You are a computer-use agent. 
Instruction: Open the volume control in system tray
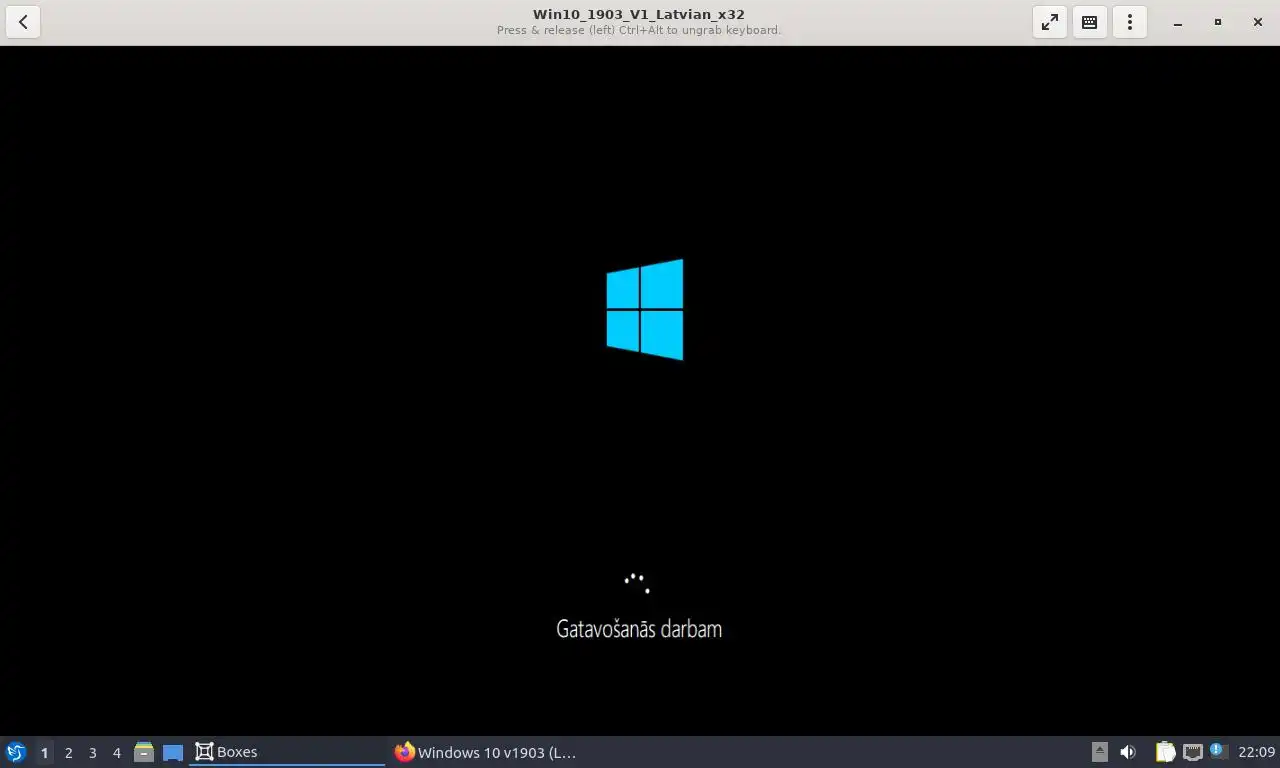[1128, 752]
